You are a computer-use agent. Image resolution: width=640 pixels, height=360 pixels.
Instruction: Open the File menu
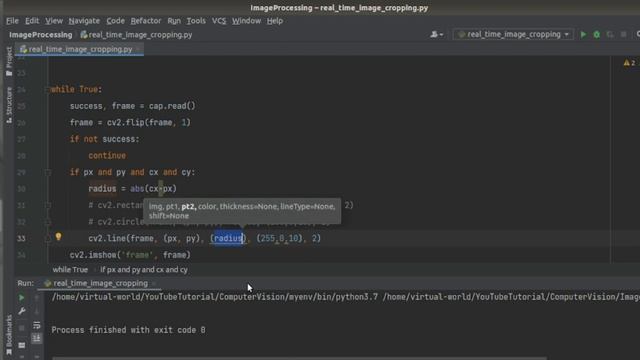pyautogui.click(x=12, y=21)
